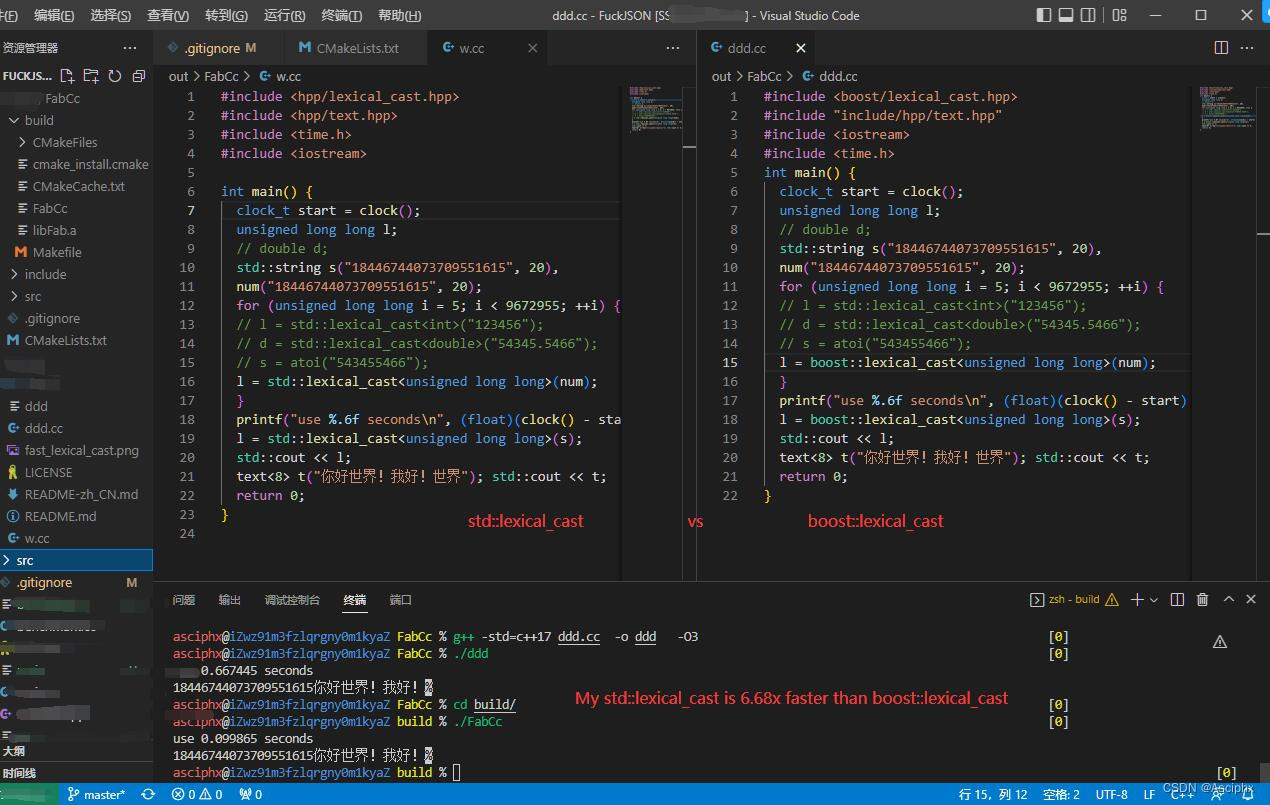Image resolution: width=1270 pixels, height=805 pixels.
Task: Switch to 问题 problems panel tab
Action: click(184, 600)
